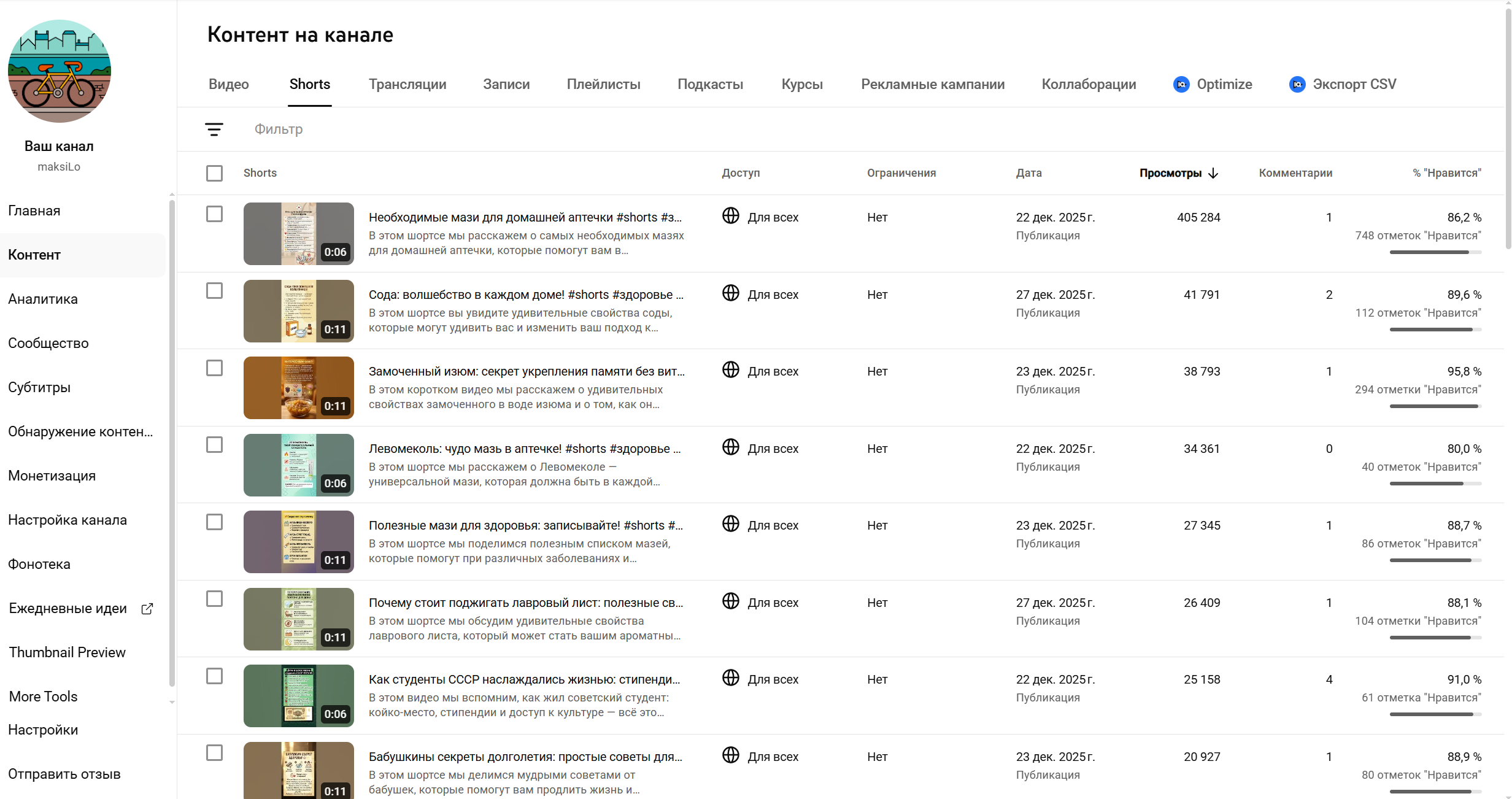Screen dimensions: 1512x799
Task: Check the box for Необходимые мази short
Action: pos(214,214)
